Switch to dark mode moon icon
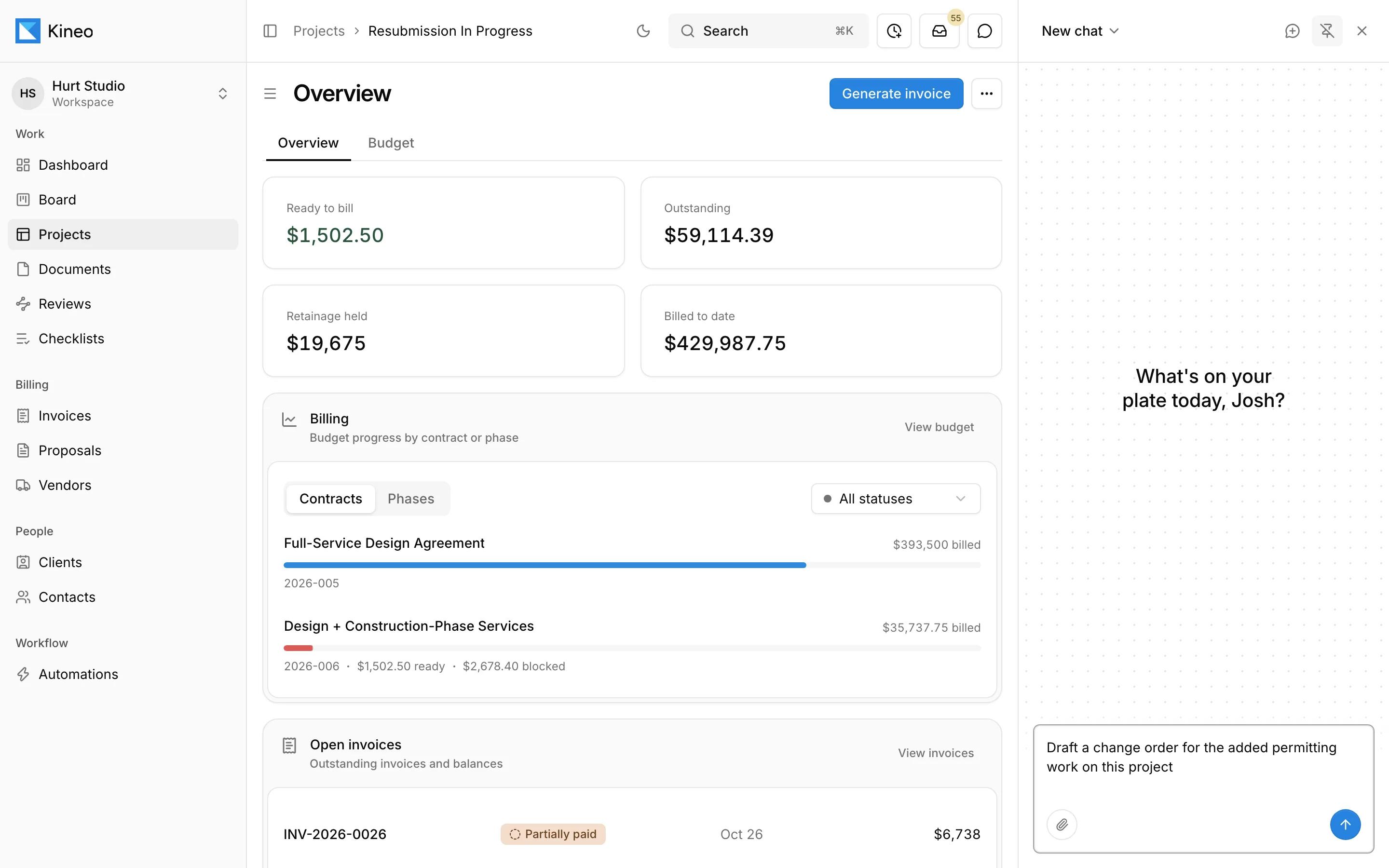The height and width of the screenshot is (868, 1389). pos(643,31)
